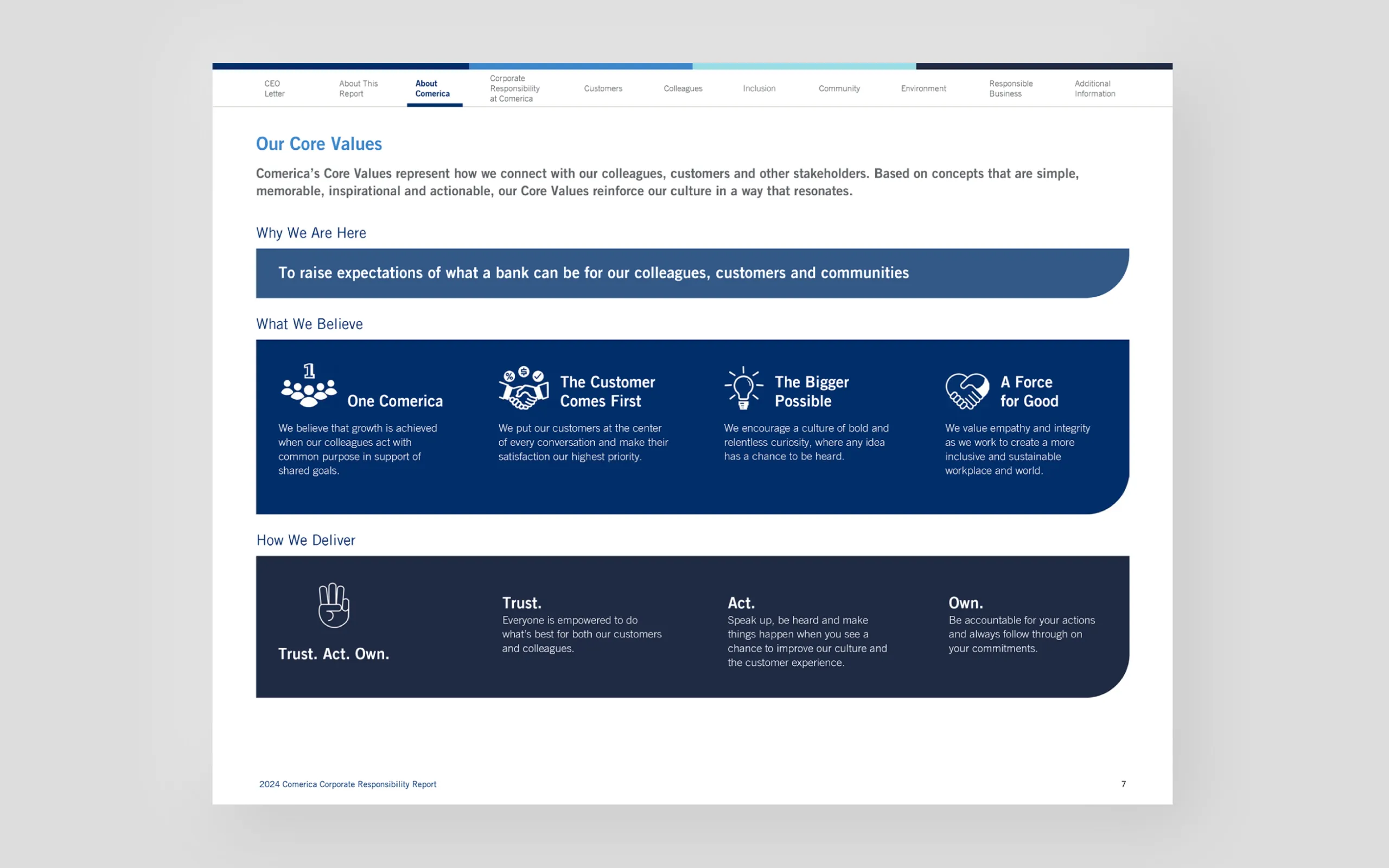
Task: Click the light teal progress bar segment
Action: pos(804,66)
